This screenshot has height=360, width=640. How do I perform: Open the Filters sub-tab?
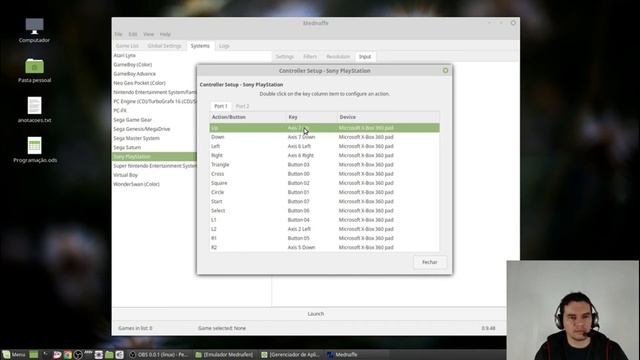point(310,57)
